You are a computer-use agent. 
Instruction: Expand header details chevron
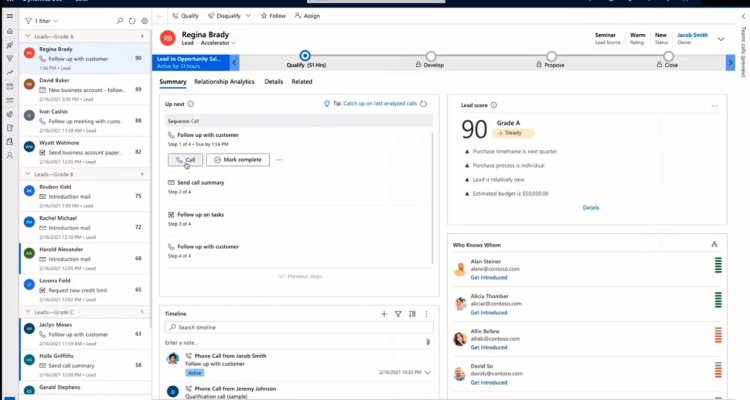click(721, 39)
